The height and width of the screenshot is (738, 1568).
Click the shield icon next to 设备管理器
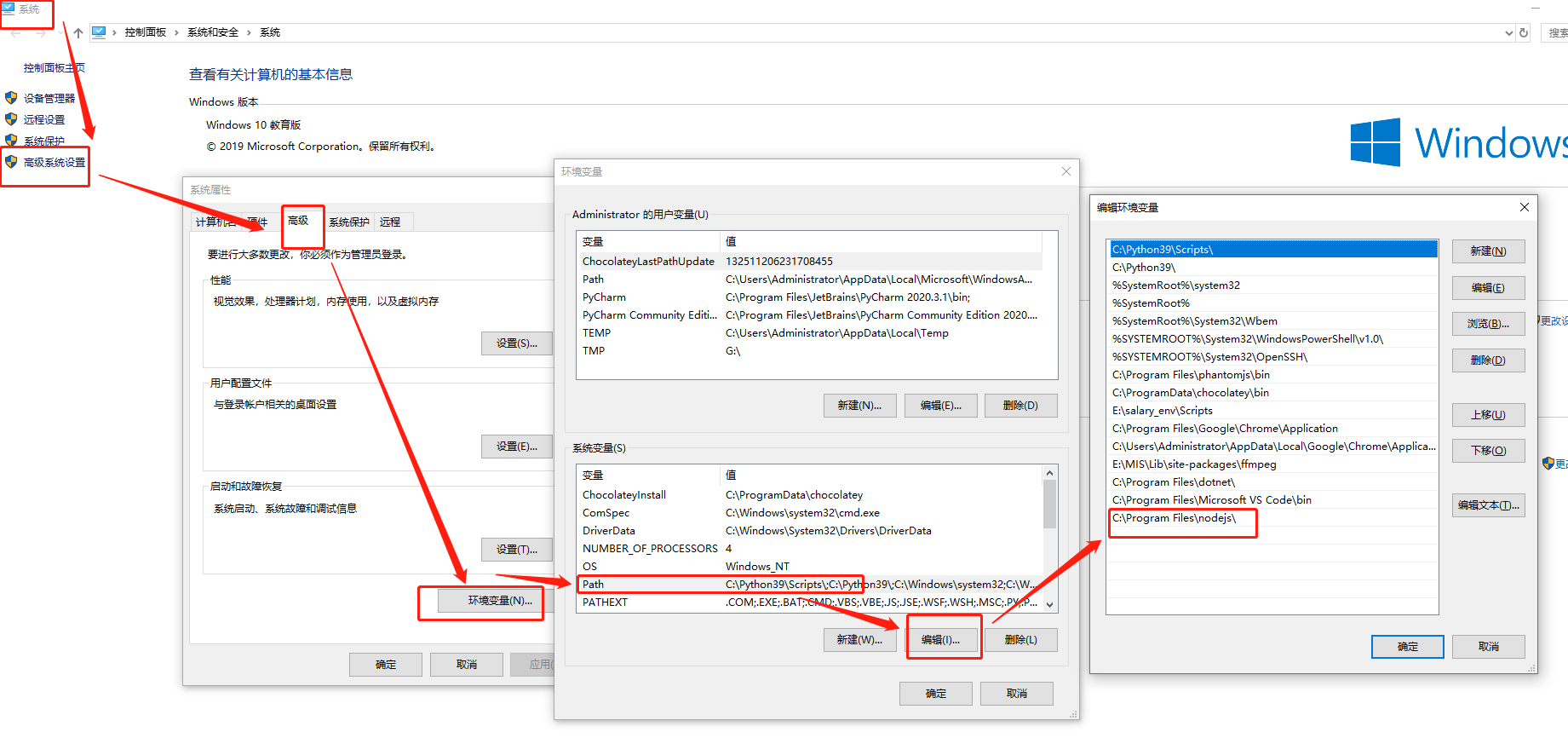pyautogui.click(x=11, y=98)
